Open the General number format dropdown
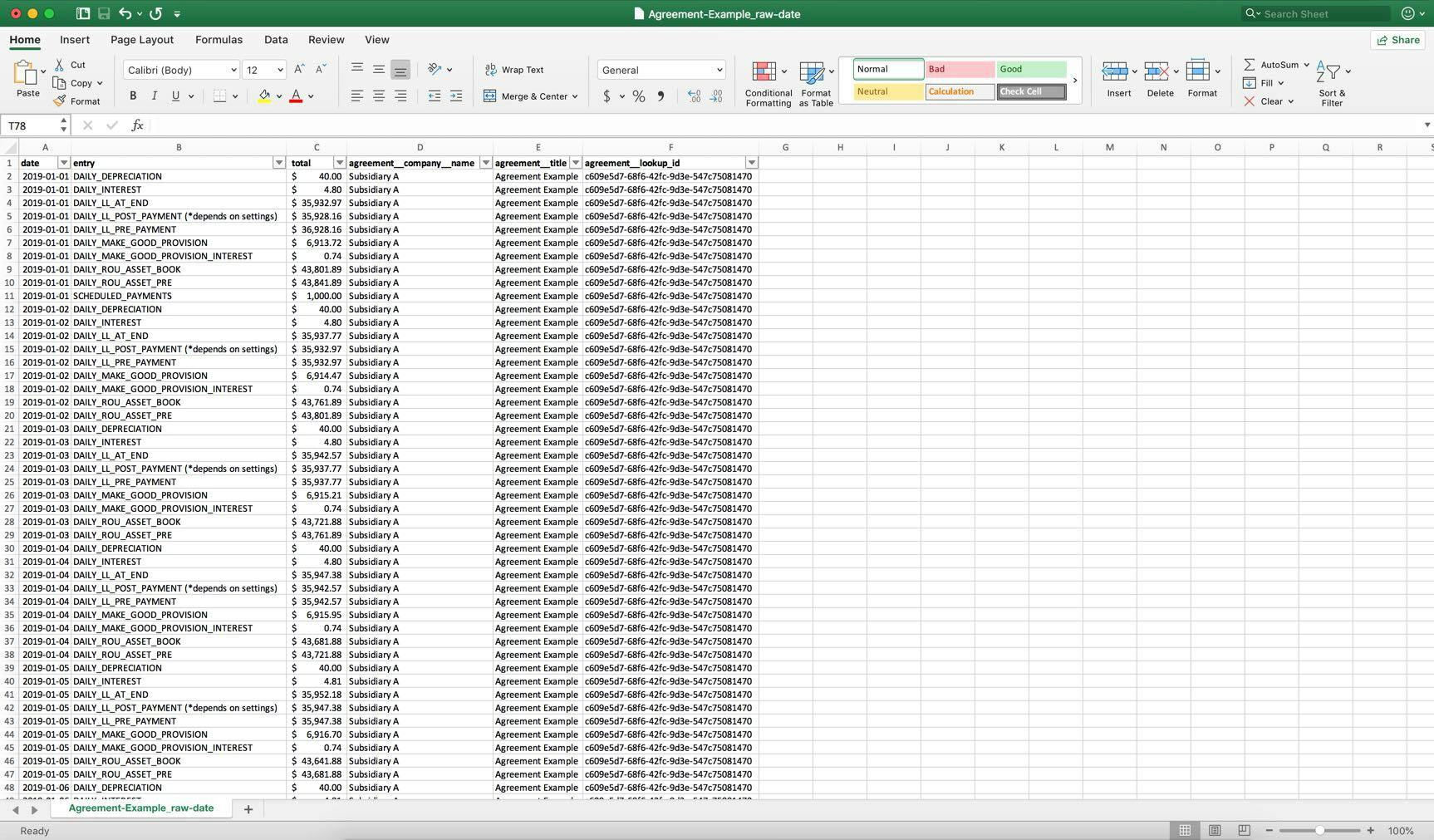 coord(660,69)
